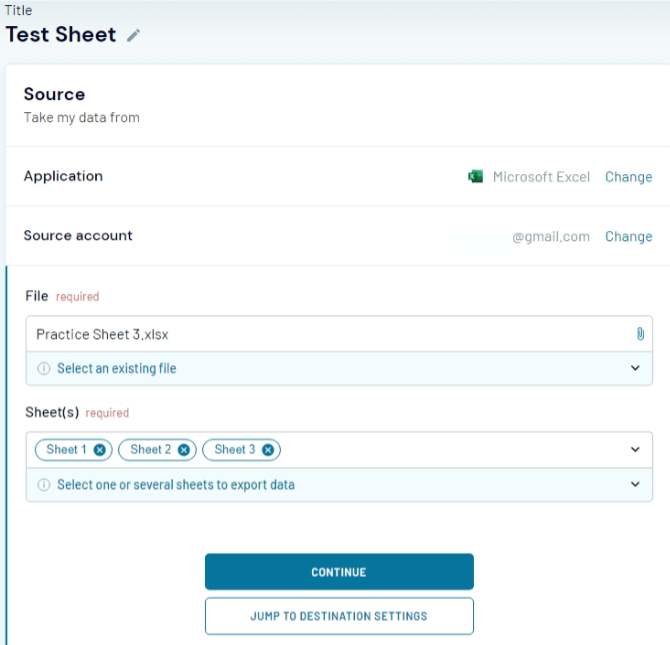Click JUMP TO DESTINATION SETTINGS button

click(339, 616)
